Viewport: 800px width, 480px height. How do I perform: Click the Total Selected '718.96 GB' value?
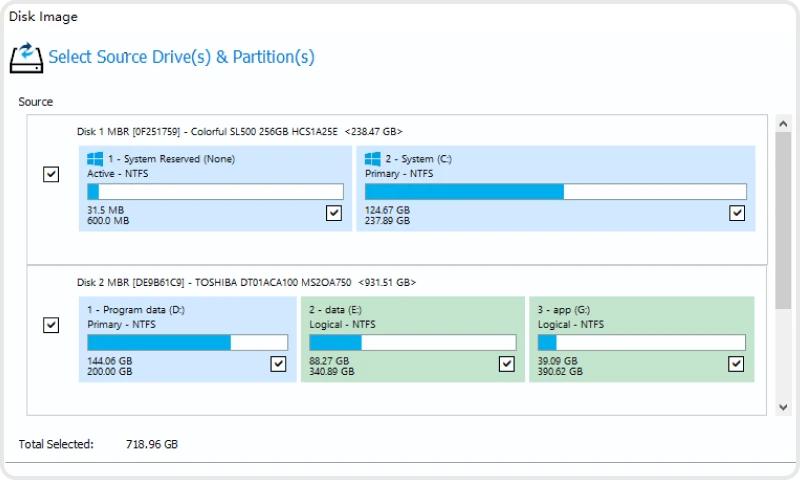152,444
